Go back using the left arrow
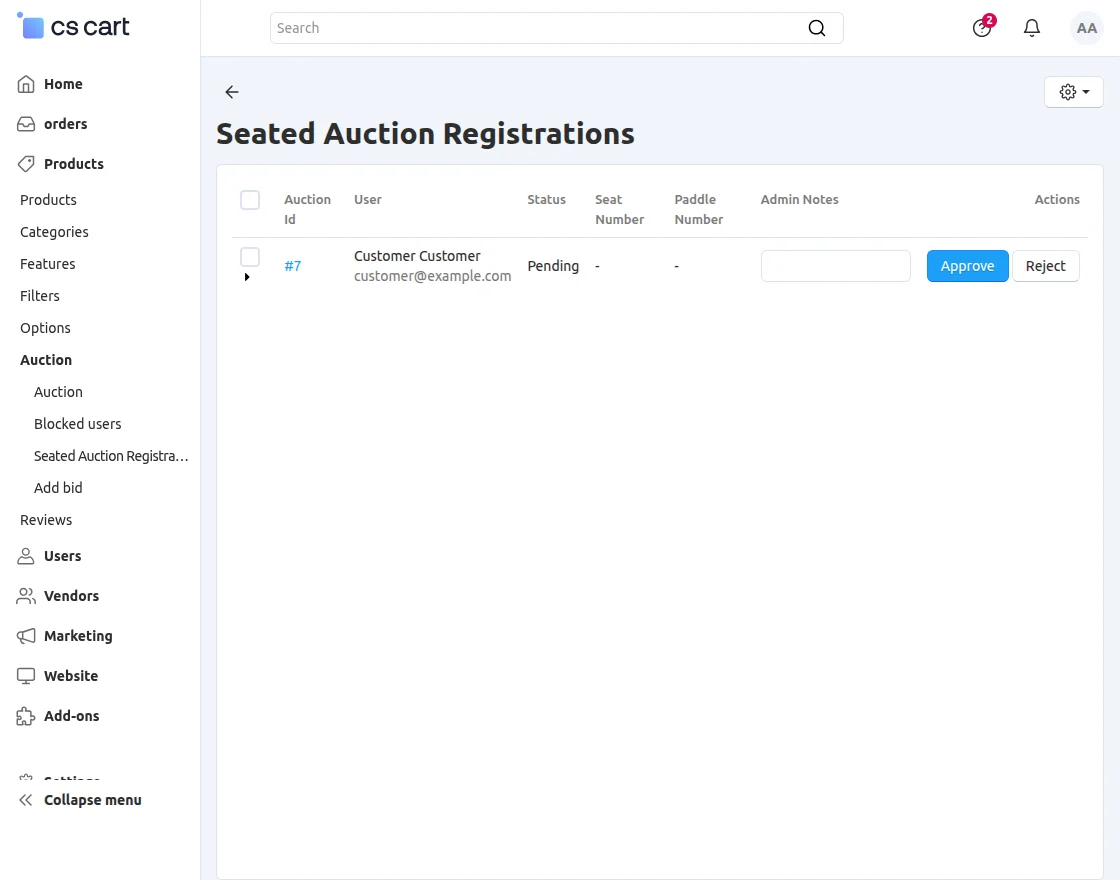Image resolution: width=1120 pixels, height=880 pixels. pyautogui.click(x=231, y=91)
